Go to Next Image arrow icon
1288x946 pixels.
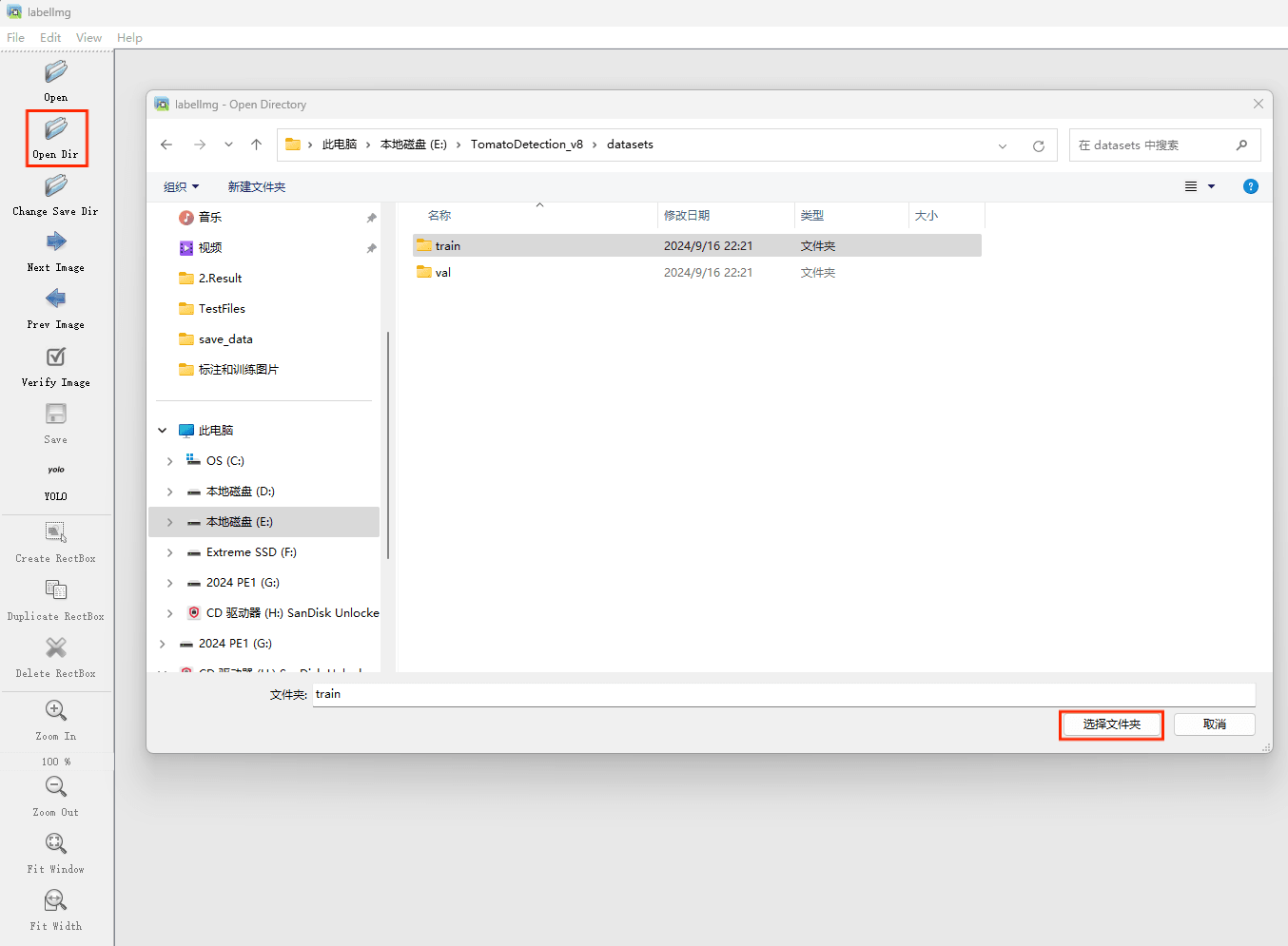click(x=56, y=241)
